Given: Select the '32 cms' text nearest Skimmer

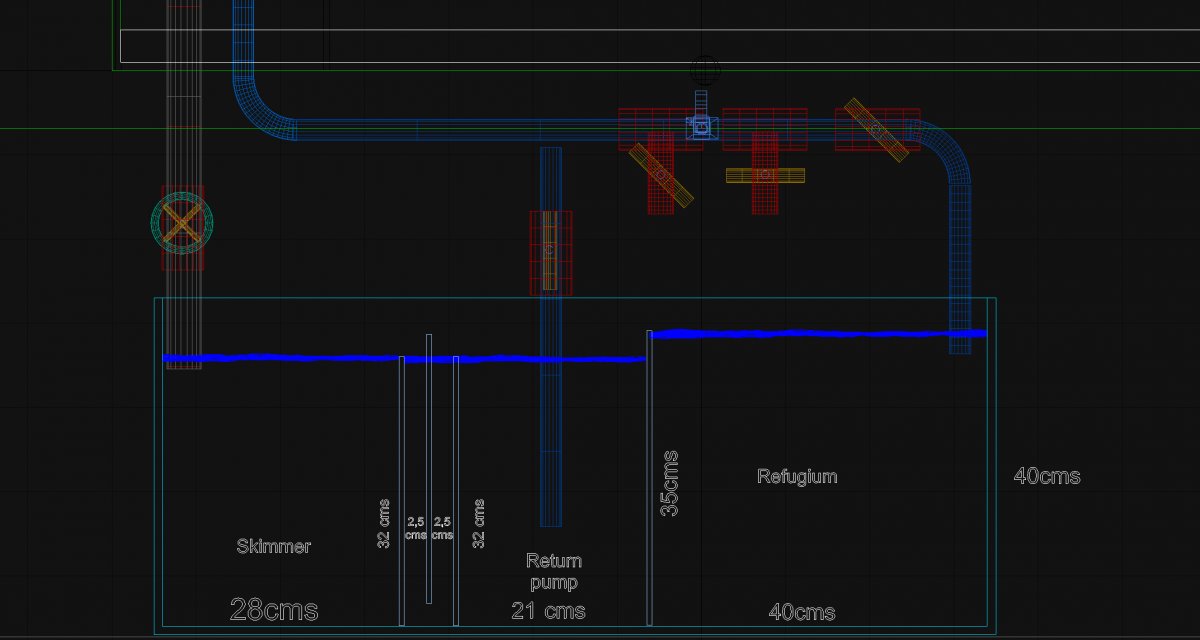Looking at the screenshot, I should [x=384, y=523].
